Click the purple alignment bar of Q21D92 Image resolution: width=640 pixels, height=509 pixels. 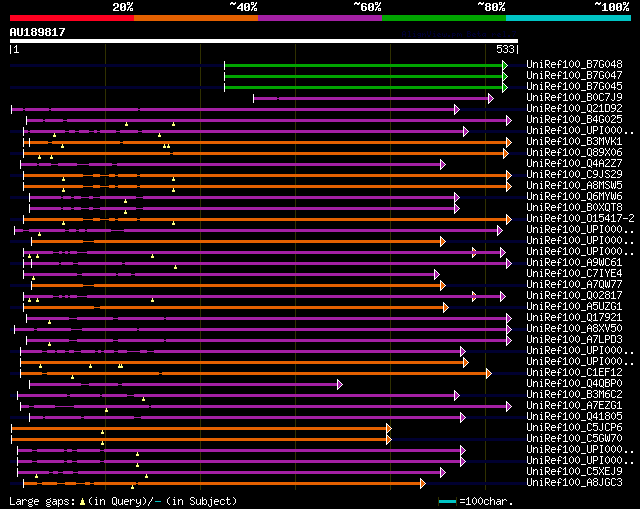tap(233, 109)
